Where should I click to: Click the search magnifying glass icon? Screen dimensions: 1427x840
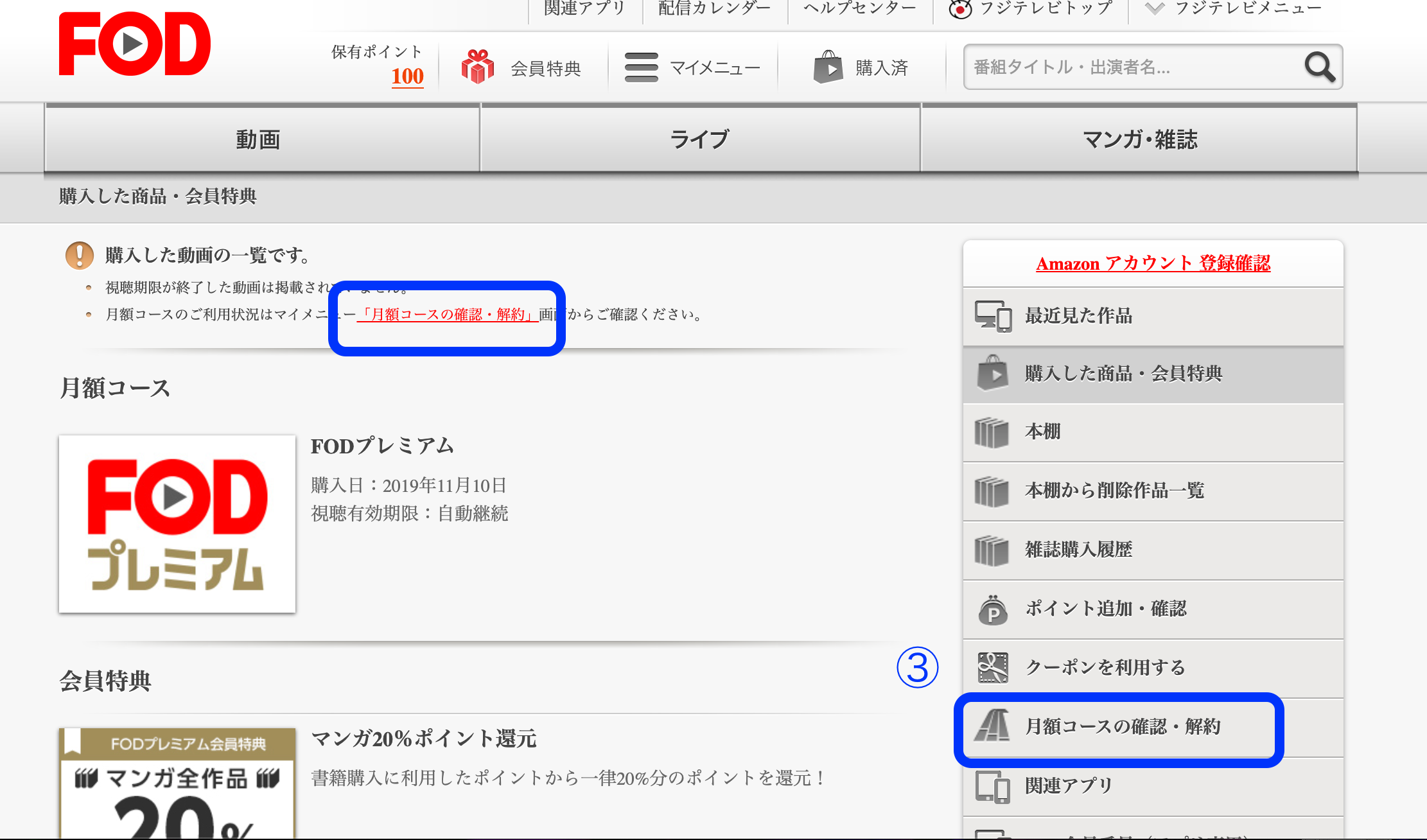coord(1319,67)
